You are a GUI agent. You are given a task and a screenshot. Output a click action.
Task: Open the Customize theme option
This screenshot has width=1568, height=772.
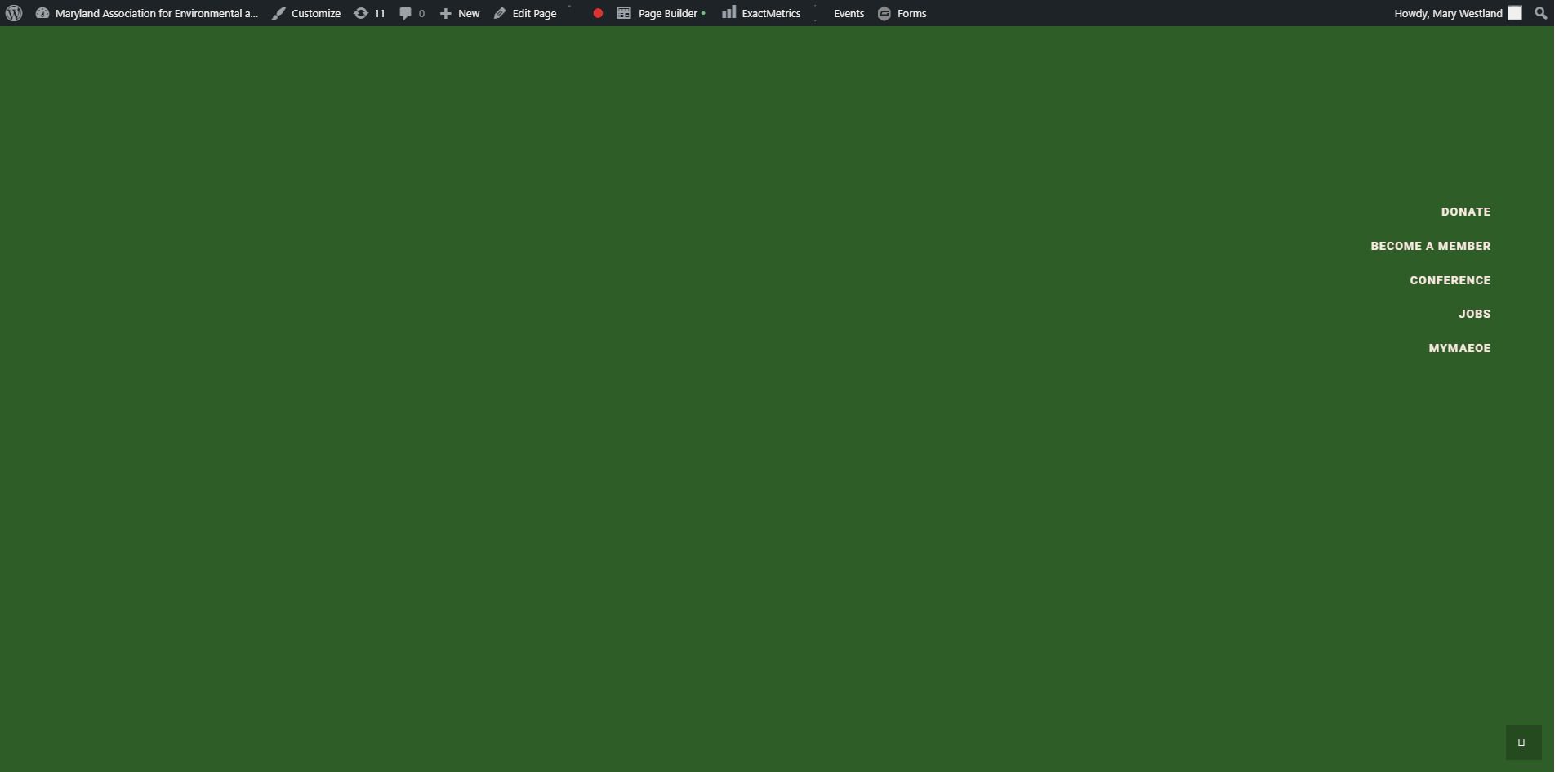click(307, 13)
